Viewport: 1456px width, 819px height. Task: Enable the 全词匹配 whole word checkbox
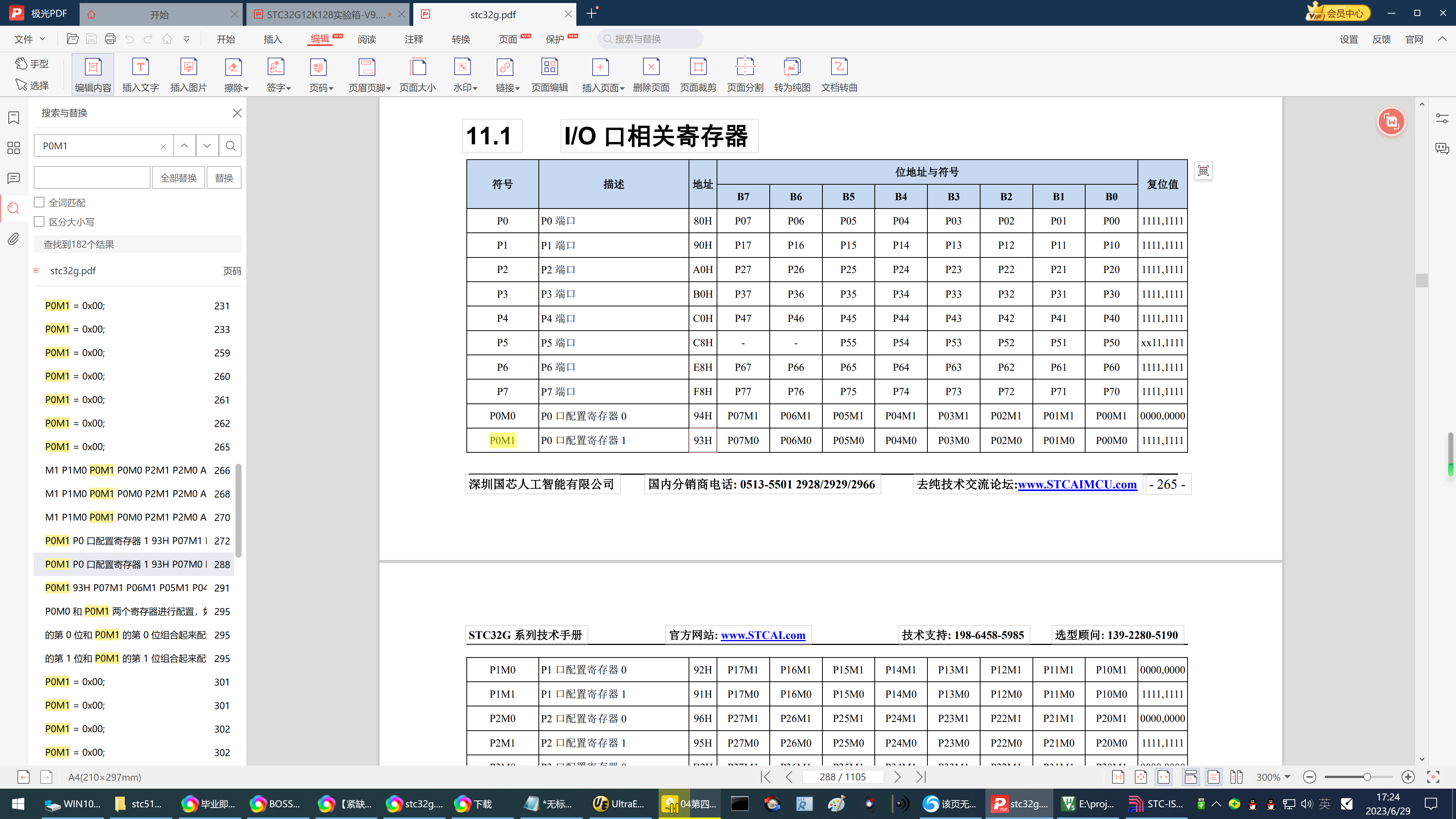tap(39, 202)
